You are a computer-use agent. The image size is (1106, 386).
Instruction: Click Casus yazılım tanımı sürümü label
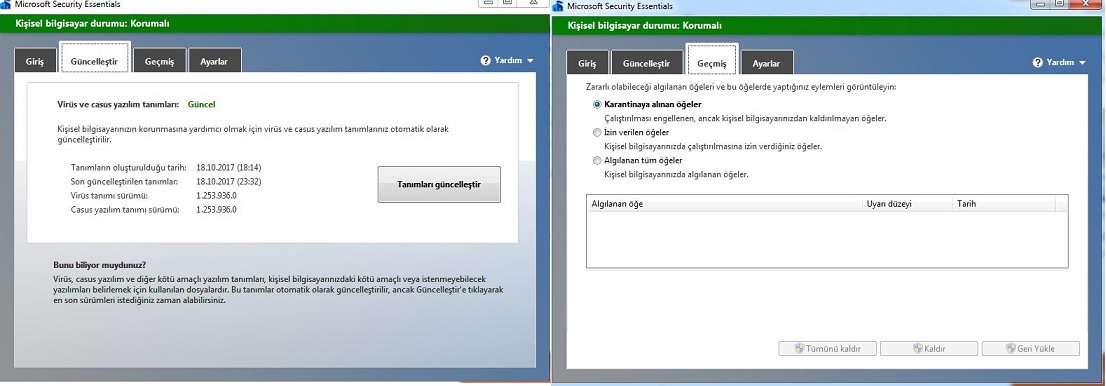pyautogui.click(x=126, y=210)
